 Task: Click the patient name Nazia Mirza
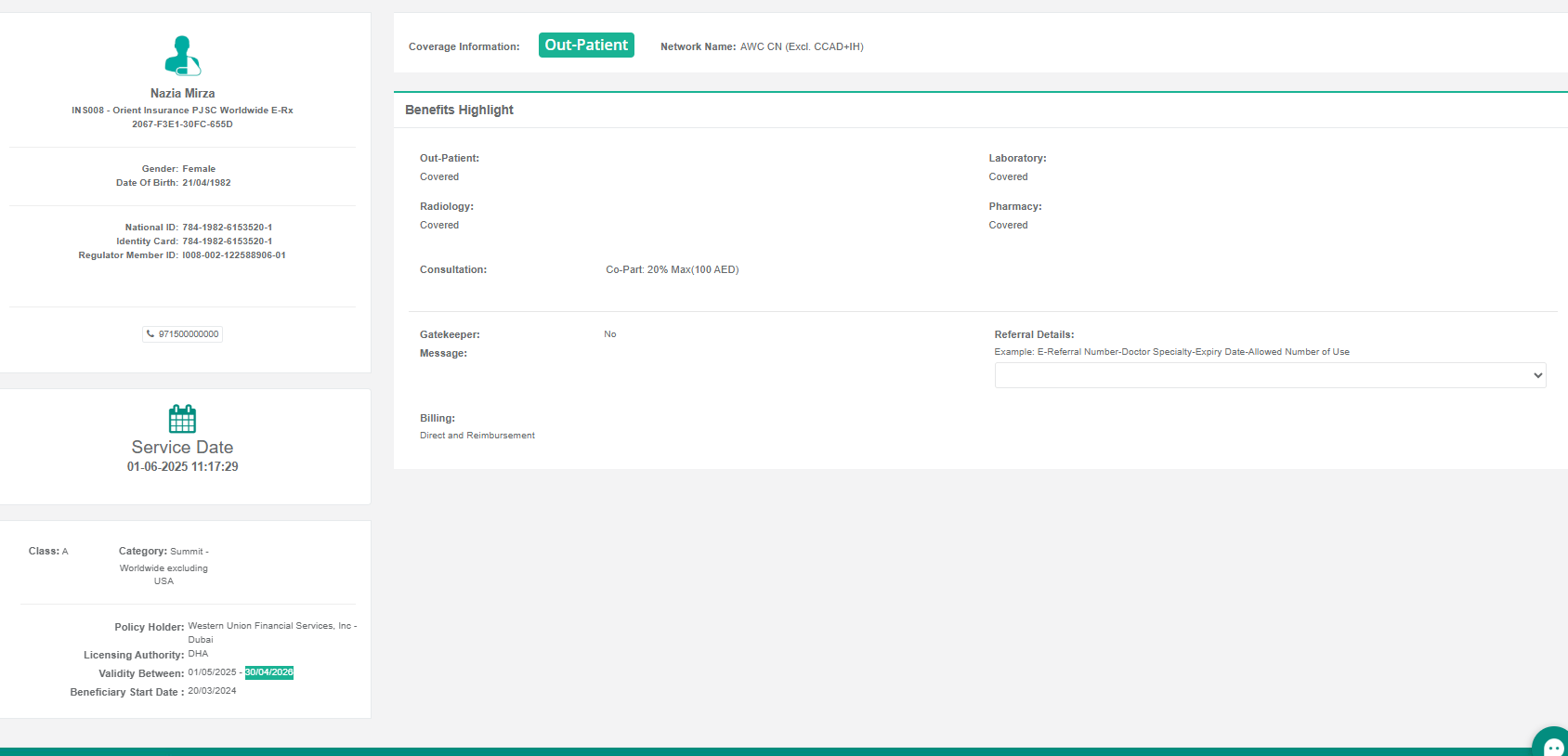click(x=182, y=94)
